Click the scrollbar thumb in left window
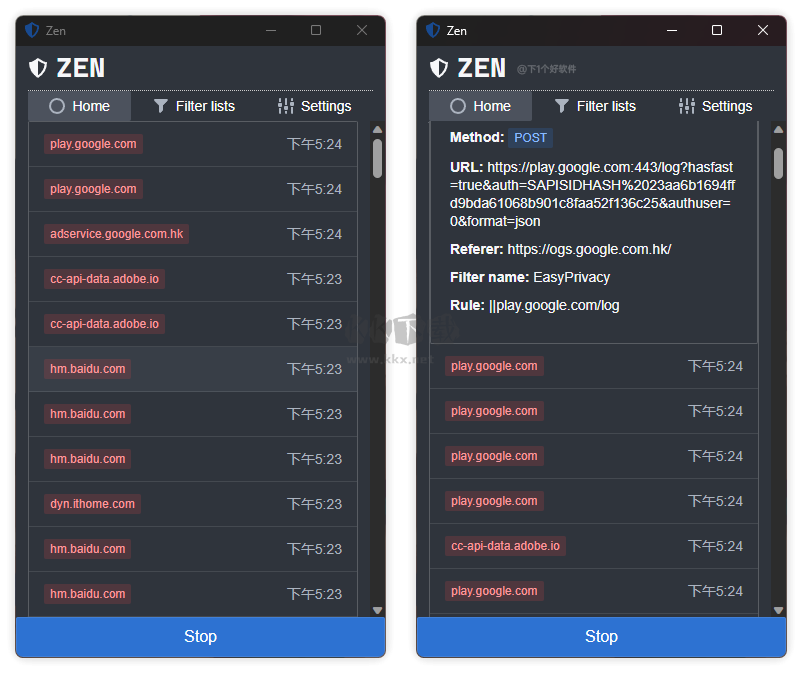The height and width of the screenshot is (673, 802). click(377, 158)
